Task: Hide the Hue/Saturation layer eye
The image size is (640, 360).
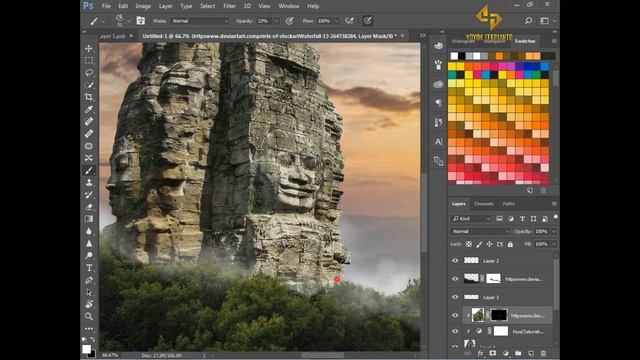Action: tap(455, 331)
